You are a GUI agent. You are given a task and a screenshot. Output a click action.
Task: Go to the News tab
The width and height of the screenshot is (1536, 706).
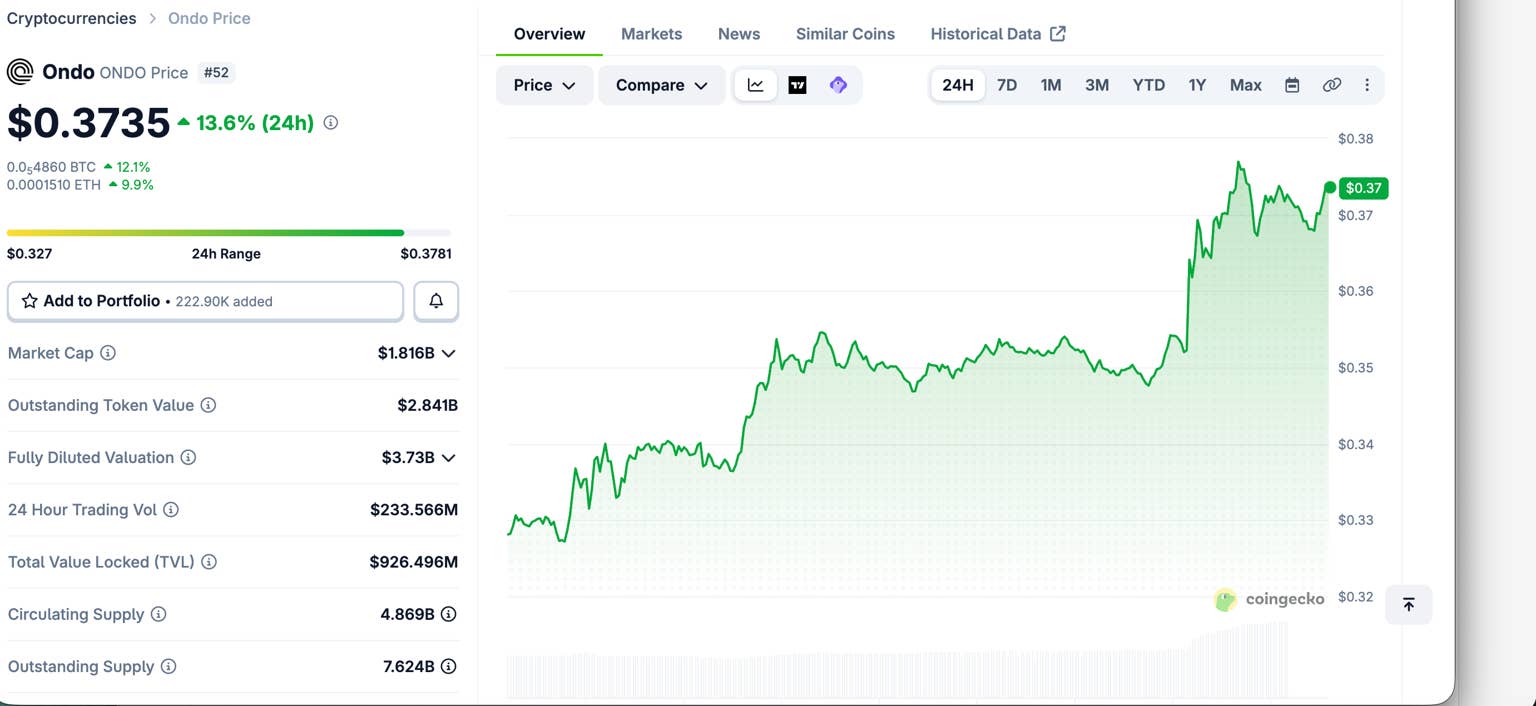pyautogui.click(x=739, y=34)
